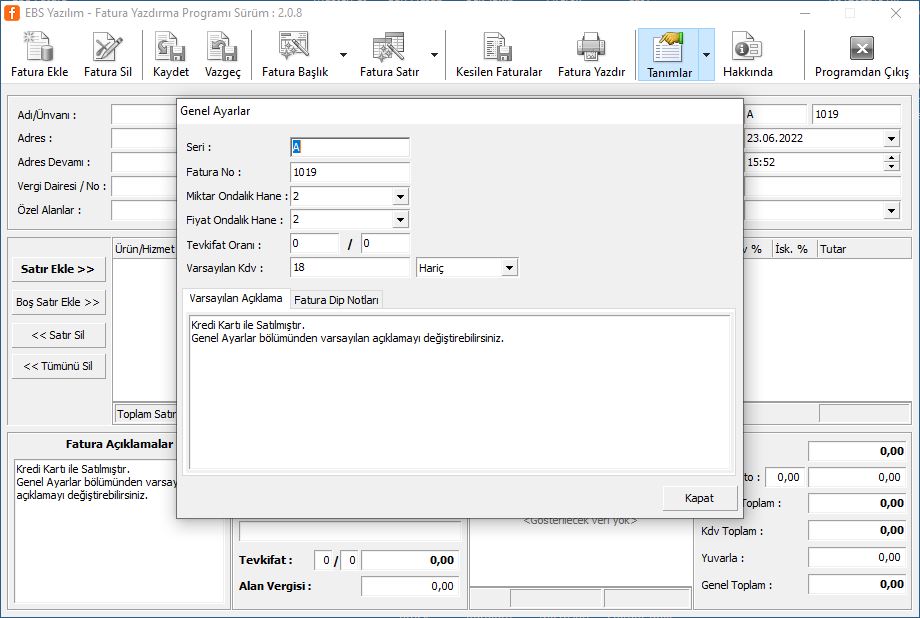Open the invoice date dropdown showing 23.06.2022
This screenshot has width=920, height=618.
pos(891,139)
